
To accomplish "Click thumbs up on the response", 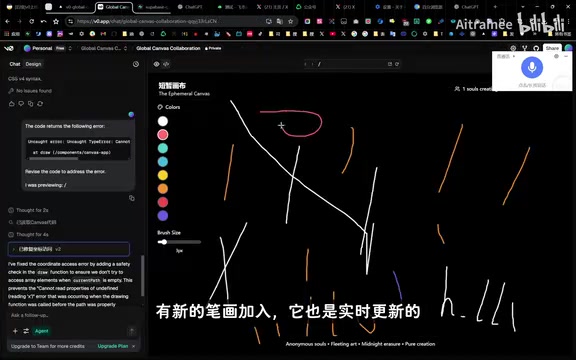I will point(12,104).
